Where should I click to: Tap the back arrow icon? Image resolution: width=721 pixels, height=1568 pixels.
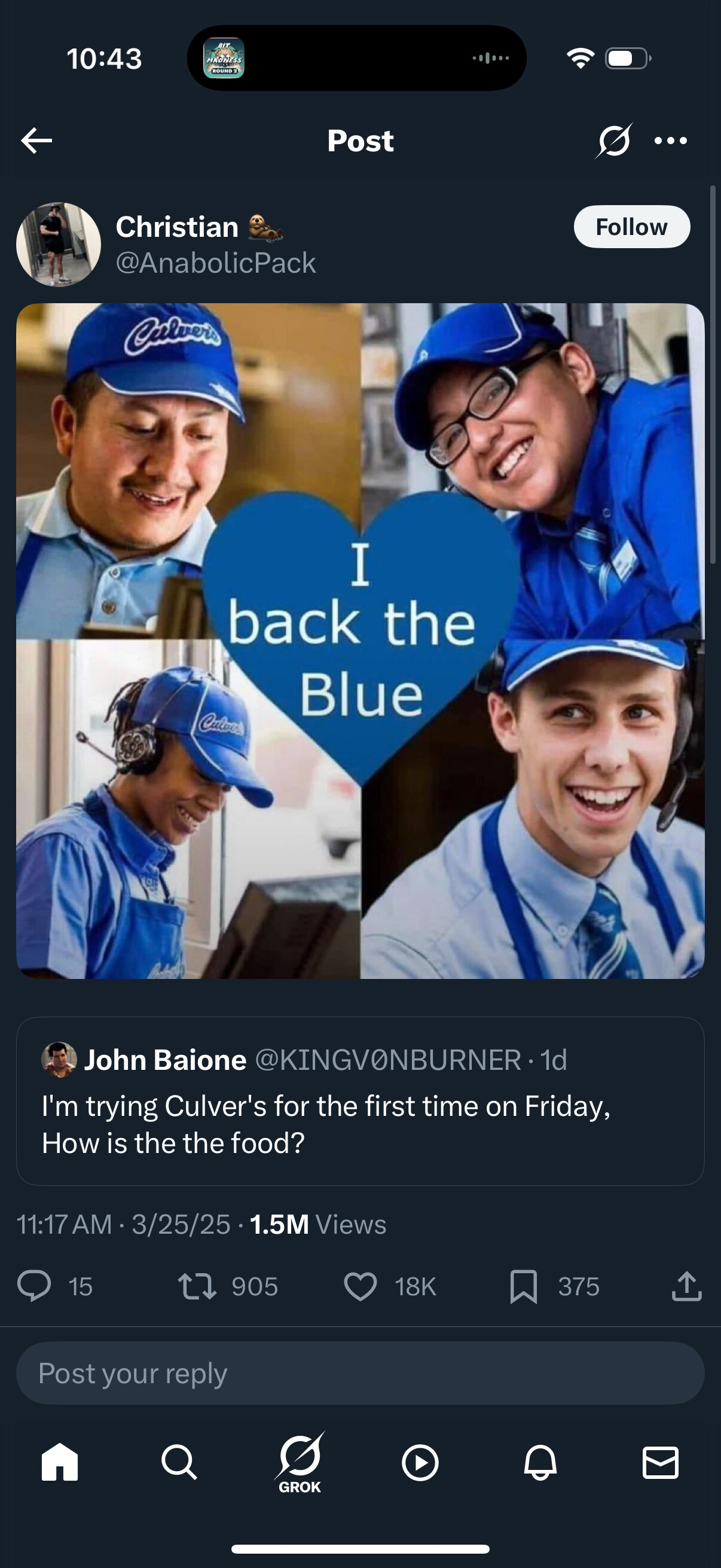coord(36,141)
